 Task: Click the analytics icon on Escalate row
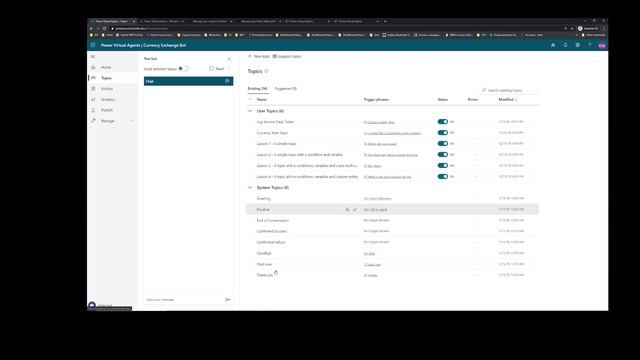pos(355,209)
